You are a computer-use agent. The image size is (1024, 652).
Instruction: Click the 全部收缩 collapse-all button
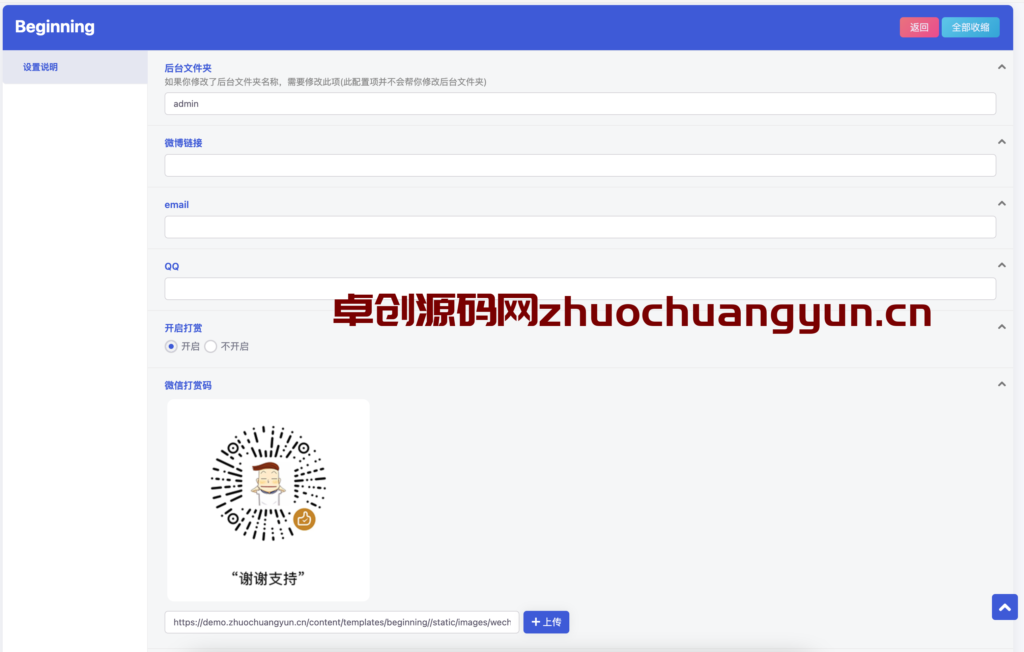pos(970,27)
